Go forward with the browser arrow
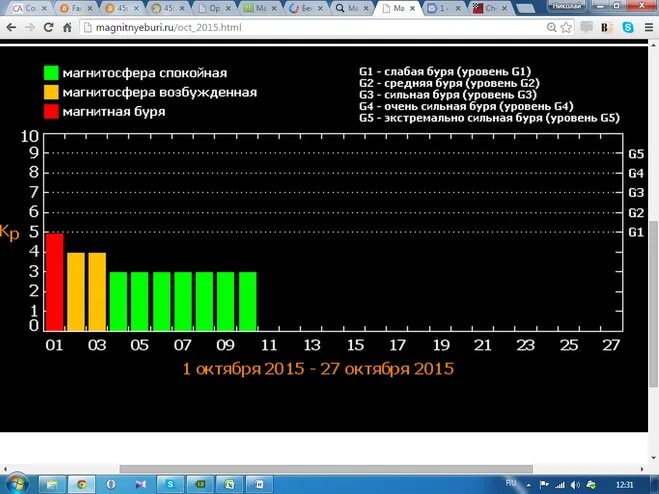This screenshot has height=494, width=659. tap(30, 27)
